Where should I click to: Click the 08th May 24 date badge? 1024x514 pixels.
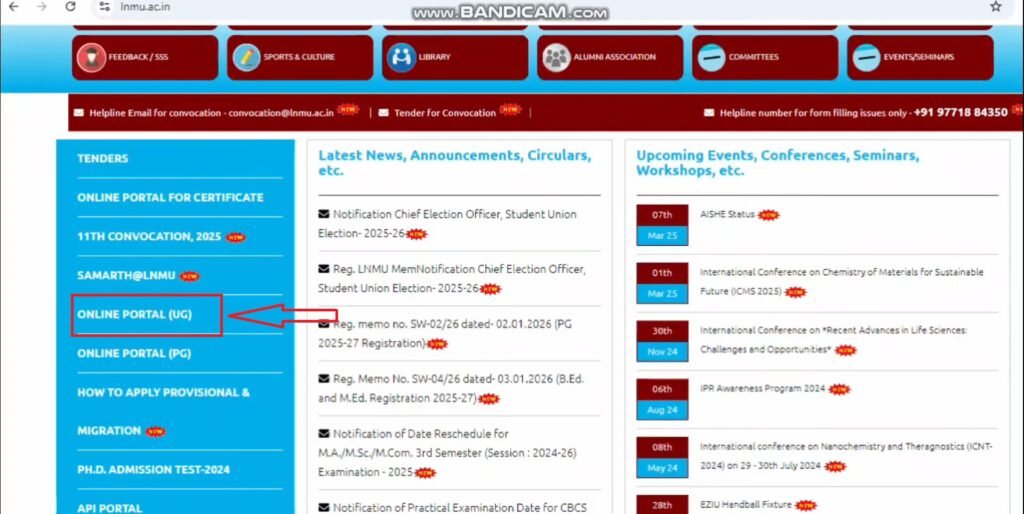point(662,457)
